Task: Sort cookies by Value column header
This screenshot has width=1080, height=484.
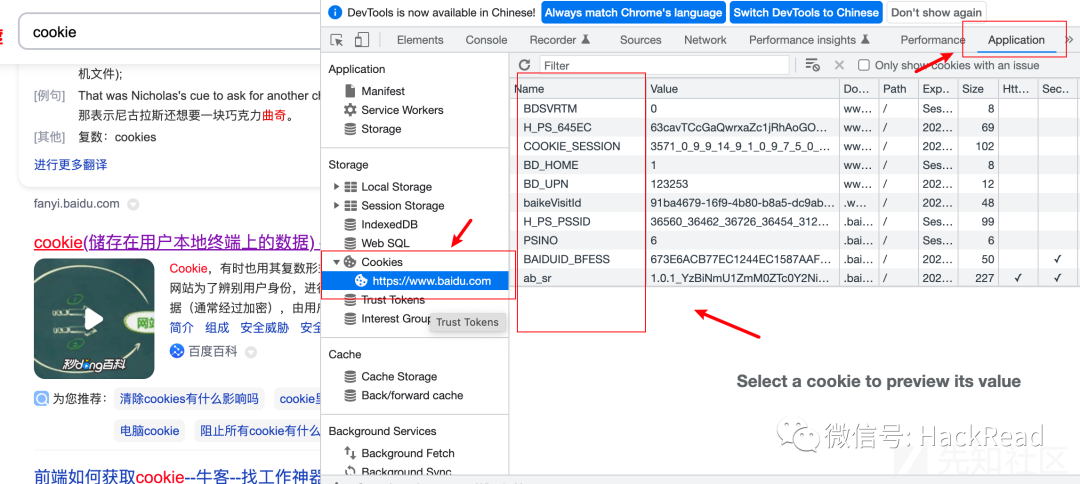Action: tap(743, 89)
